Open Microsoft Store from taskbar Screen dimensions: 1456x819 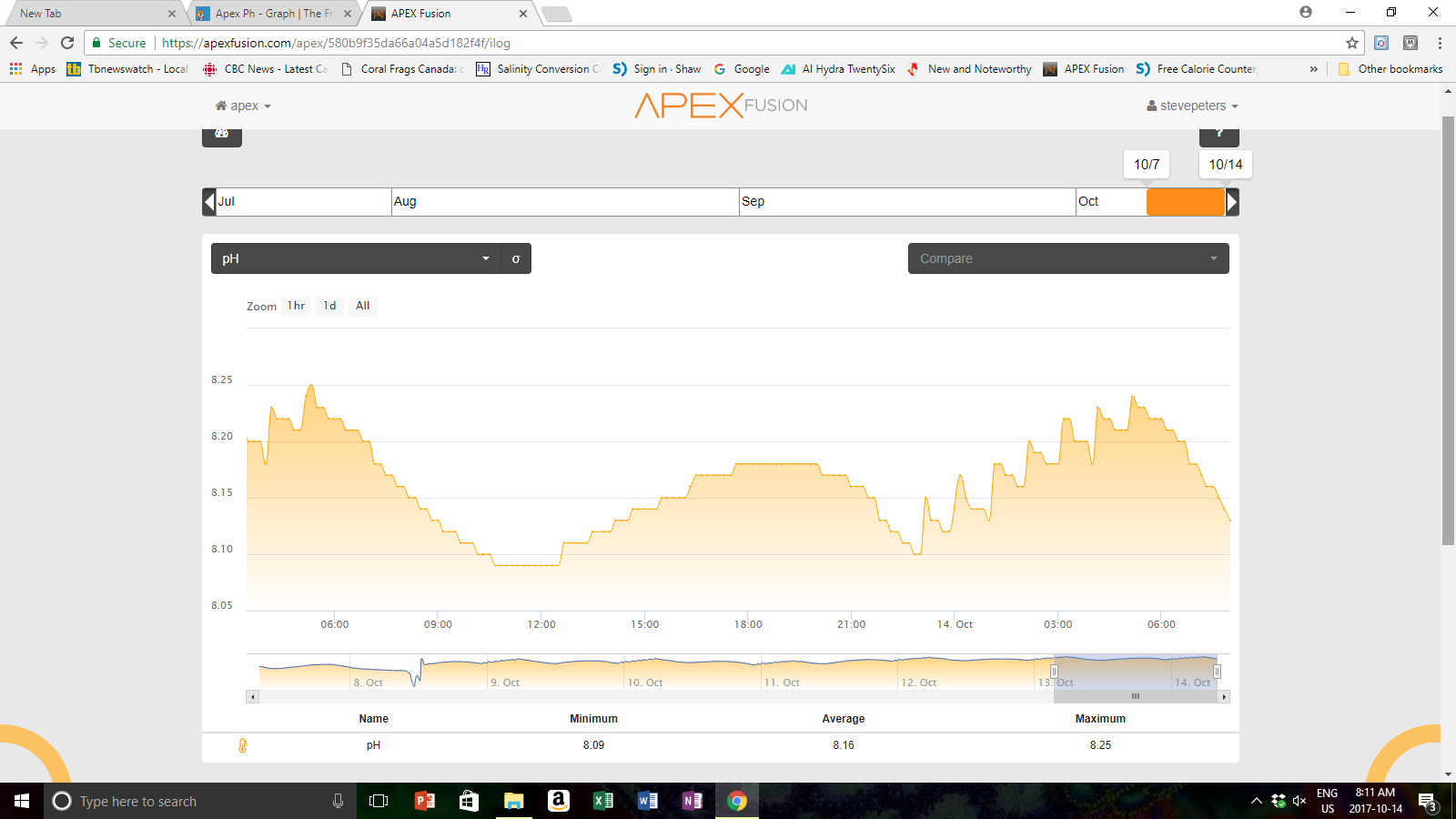(x=469, y=801)
